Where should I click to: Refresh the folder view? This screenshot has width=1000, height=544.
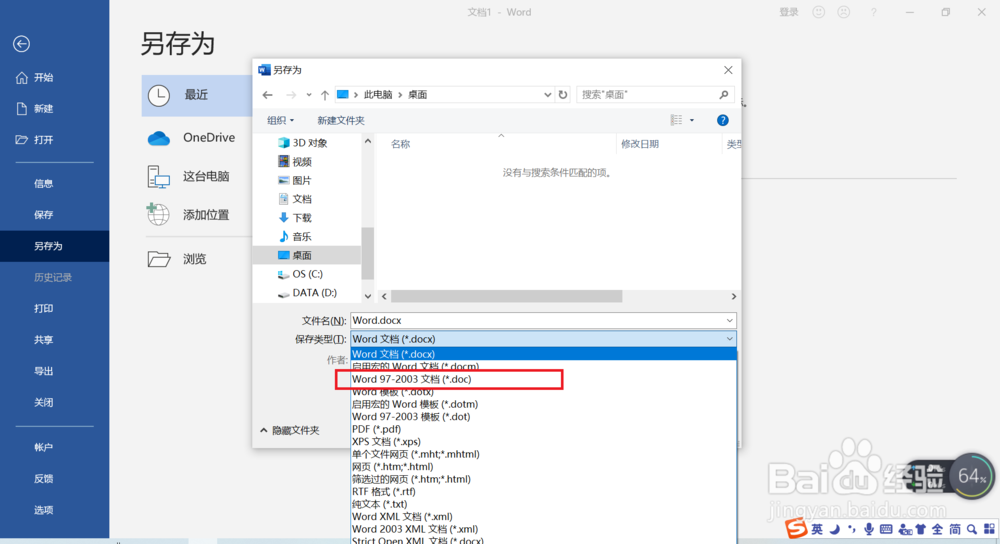[562, 95]
